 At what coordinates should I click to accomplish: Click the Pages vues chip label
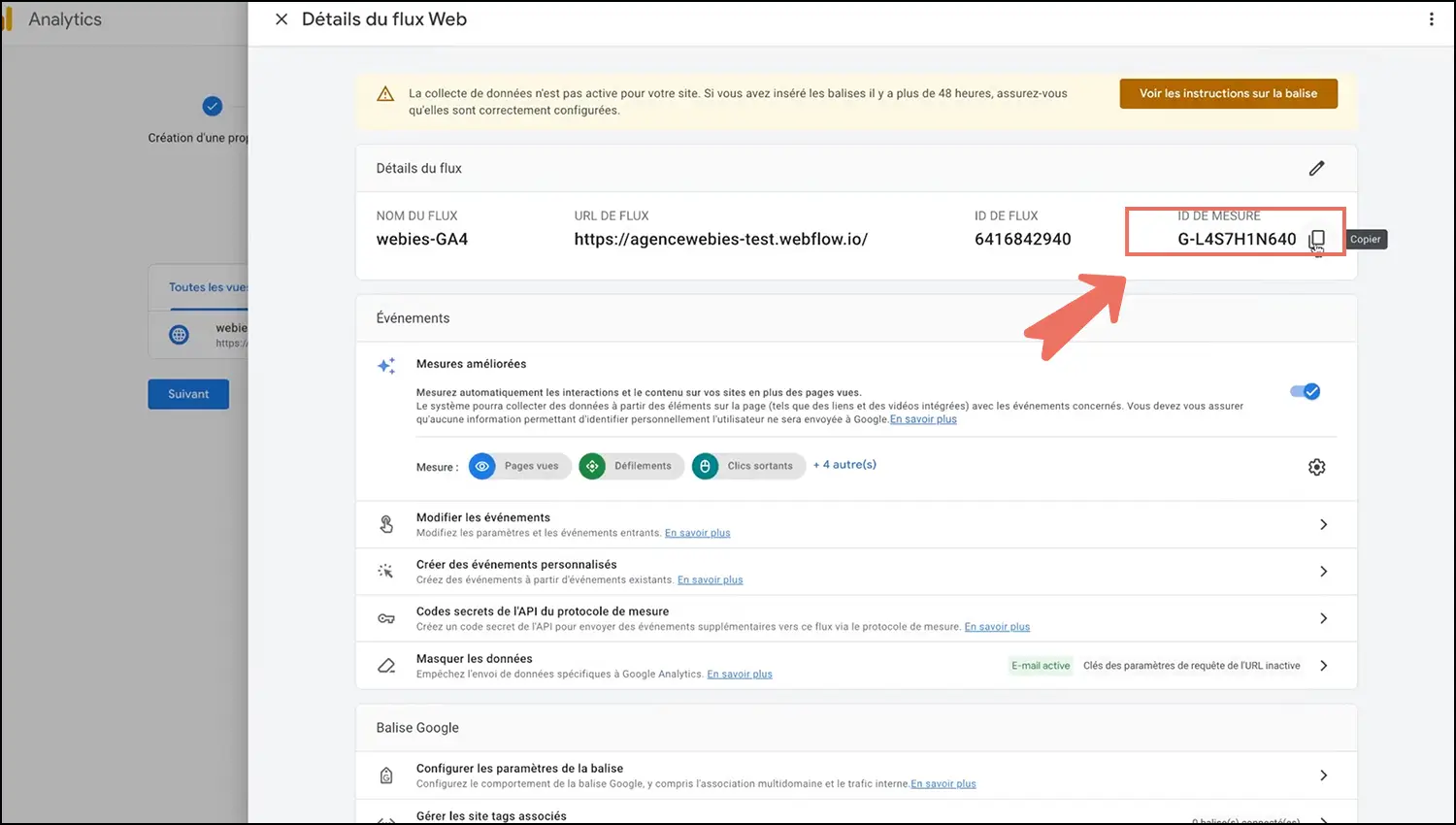(531, 466)
